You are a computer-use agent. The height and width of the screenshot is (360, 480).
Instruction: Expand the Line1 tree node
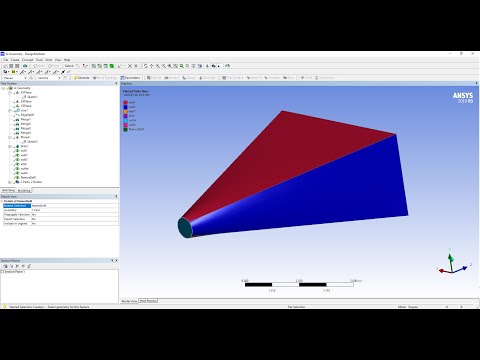tap(10, 110)
